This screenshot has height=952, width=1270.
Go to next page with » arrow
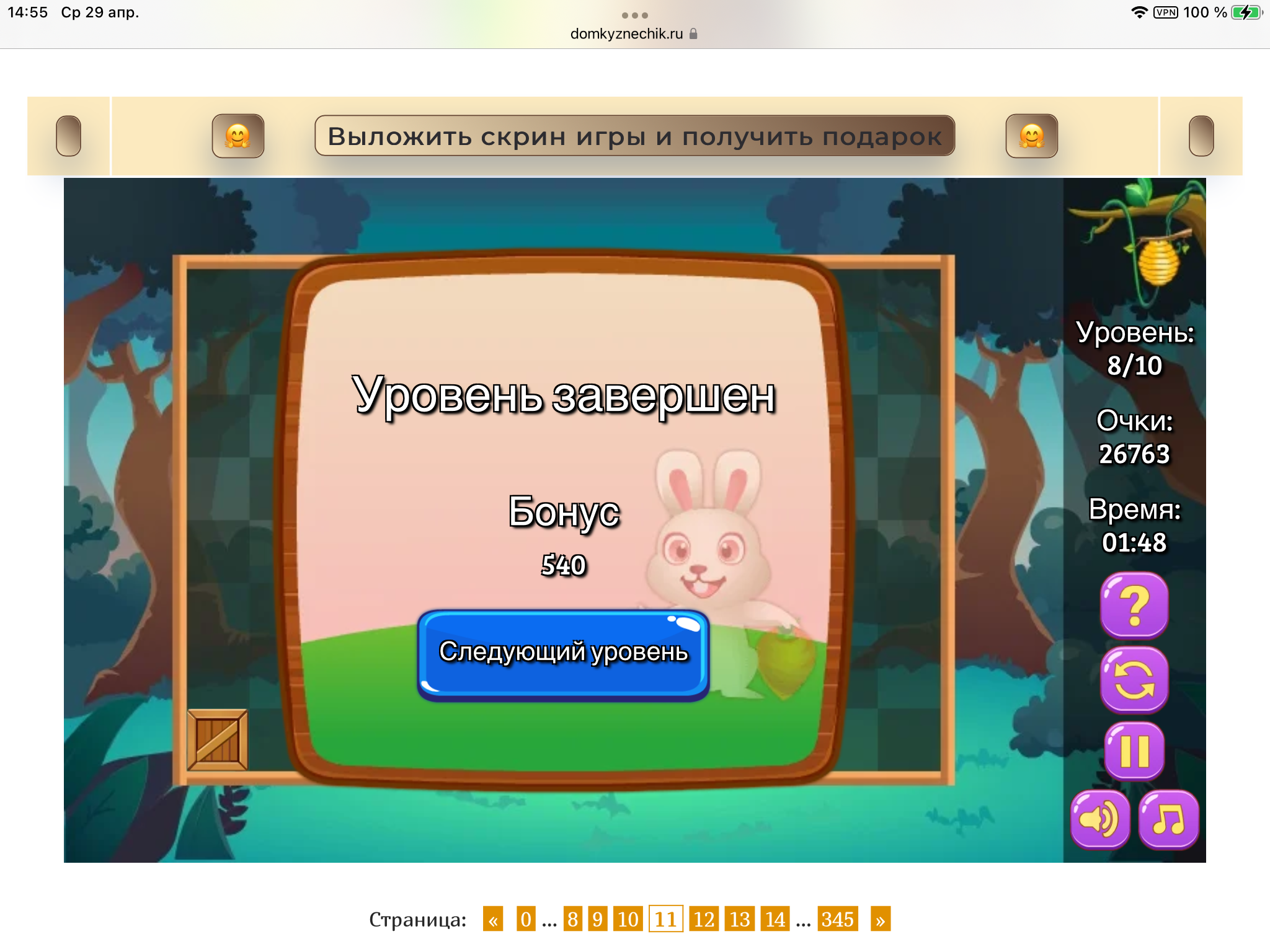point(880,919)
